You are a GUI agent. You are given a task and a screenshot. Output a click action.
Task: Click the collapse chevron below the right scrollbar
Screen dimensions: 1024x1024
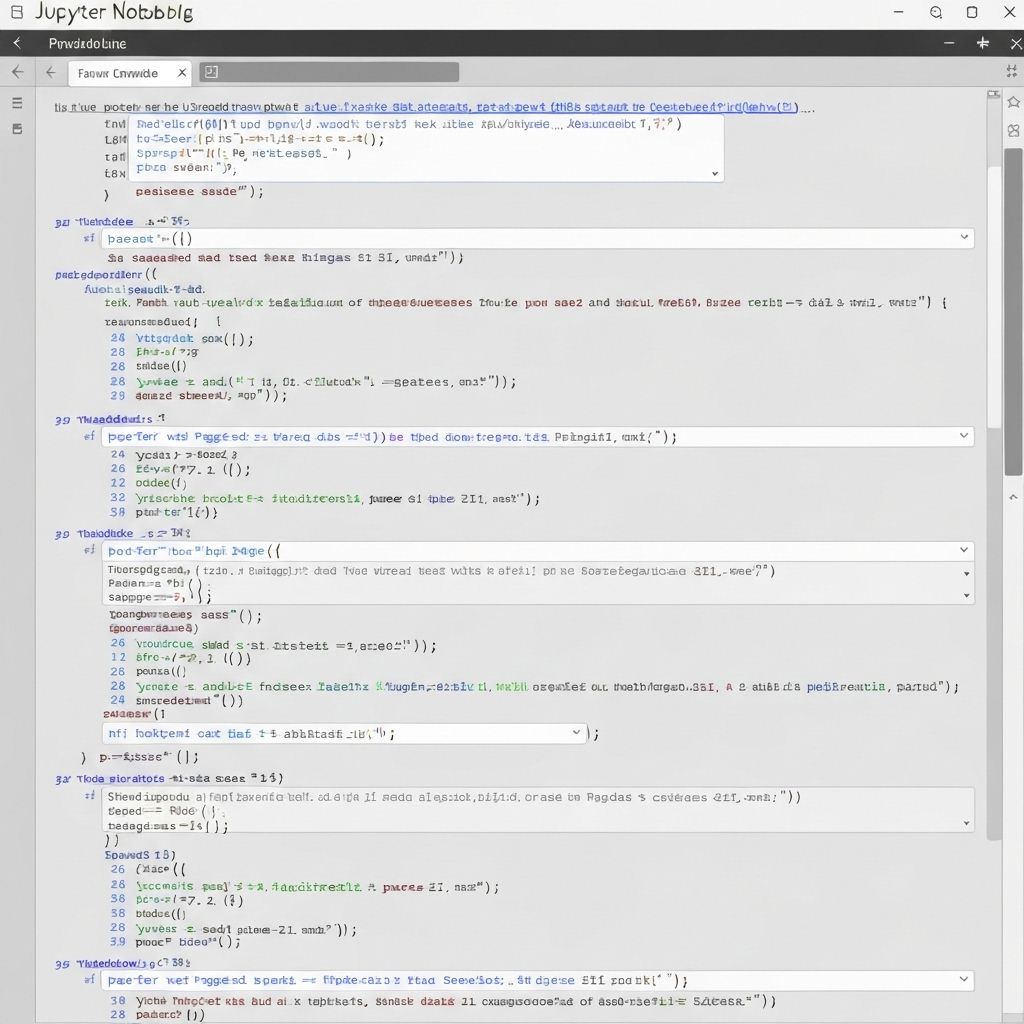click(x=1013, y=496)
